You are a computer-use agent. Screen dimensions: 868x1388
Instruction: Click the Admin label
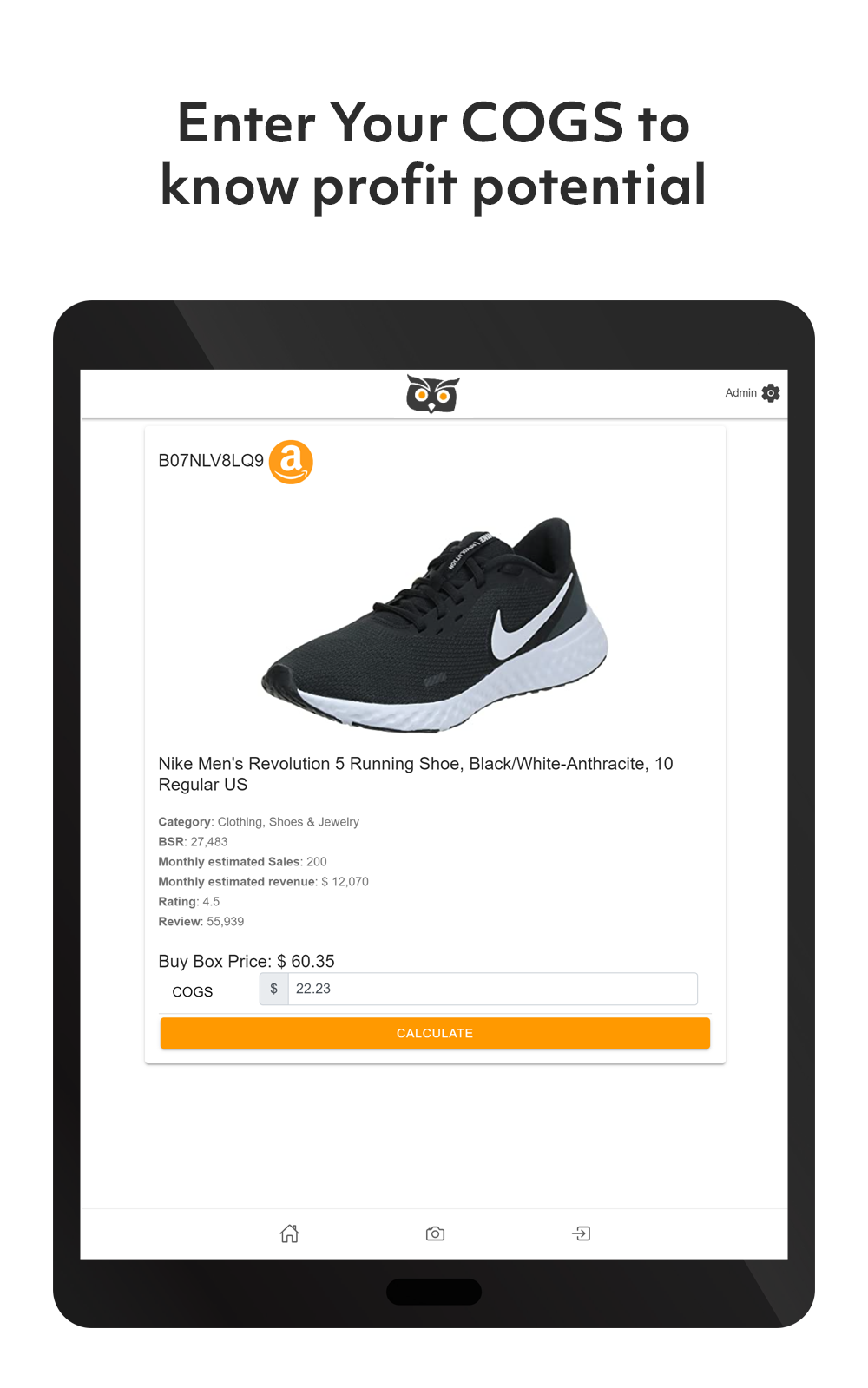click(740, 393)
